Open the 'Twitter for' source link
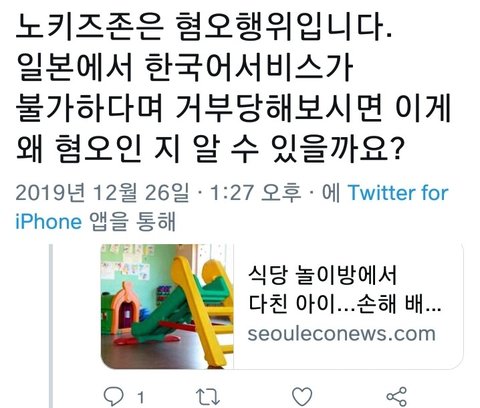Viewport: 480px width, 408px height. 398,193
